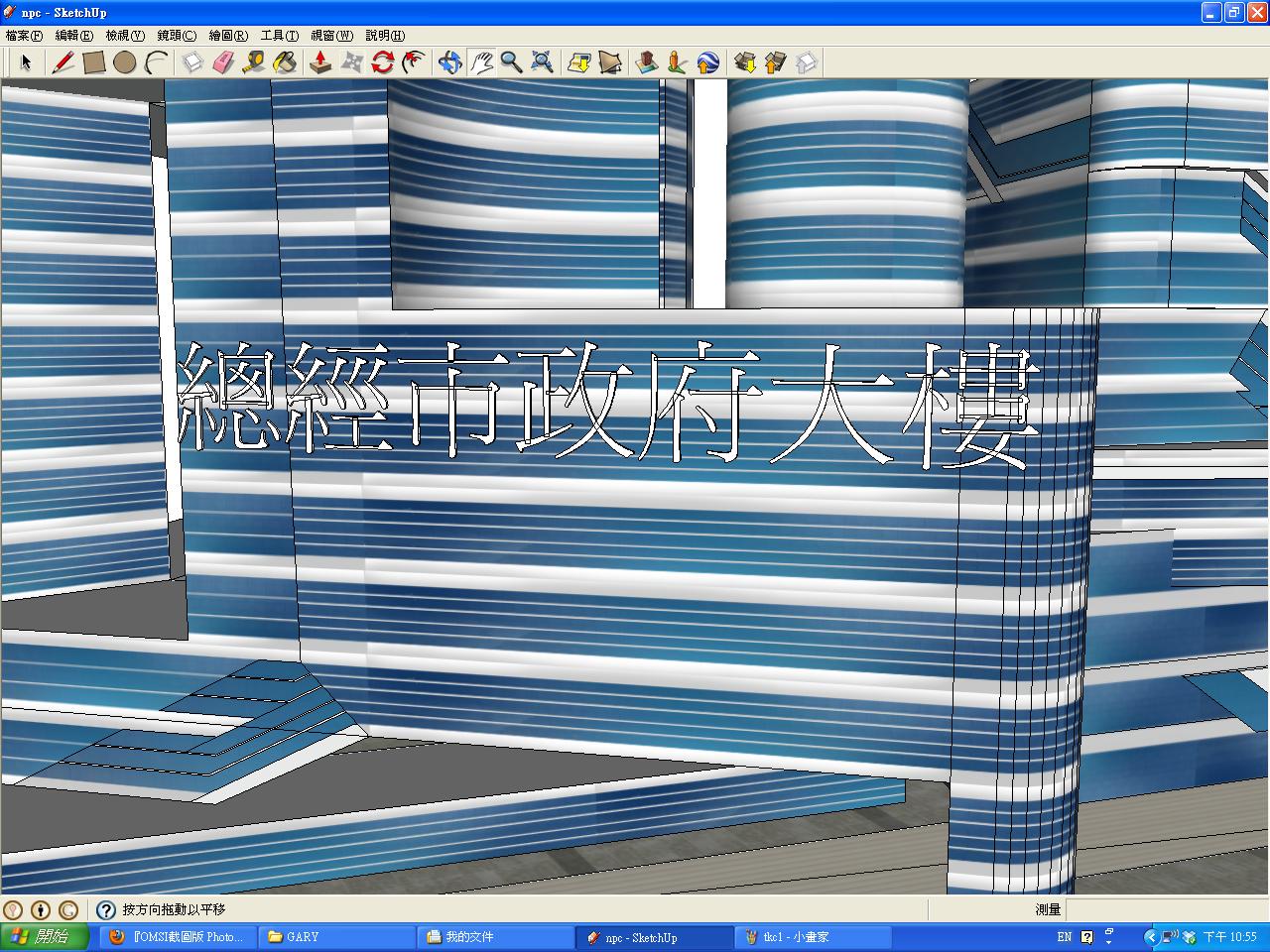
Task: Click the help question mark in status bar
Action: point(106,909)
